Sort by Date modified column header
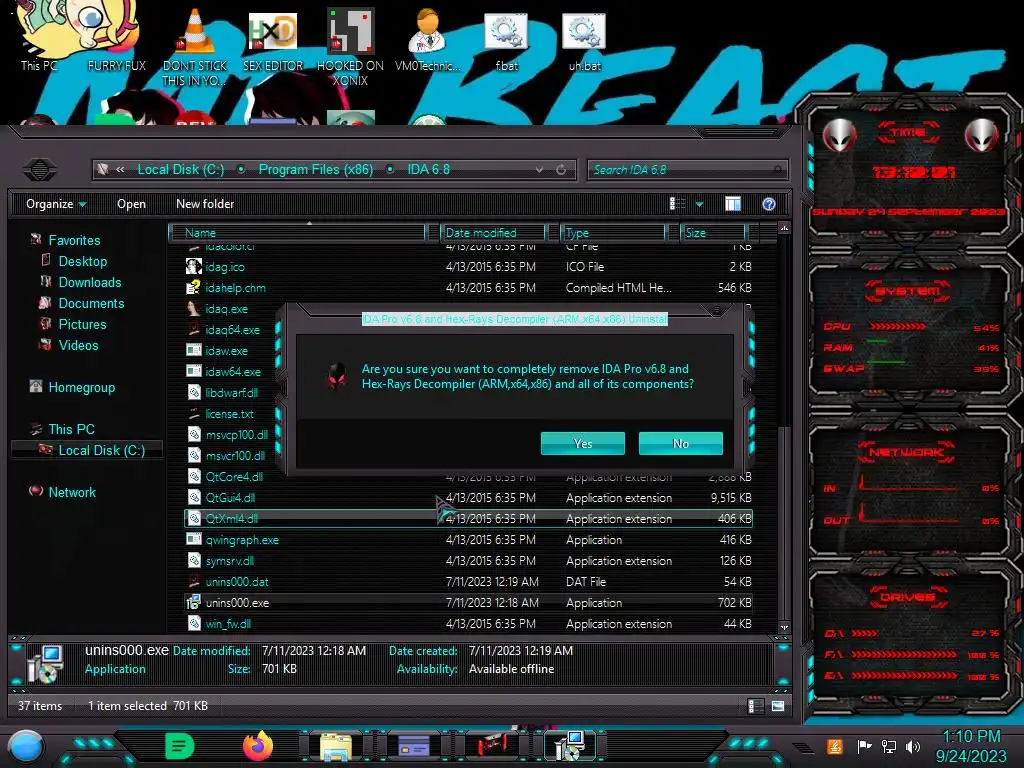 click(x=493, y=232)
